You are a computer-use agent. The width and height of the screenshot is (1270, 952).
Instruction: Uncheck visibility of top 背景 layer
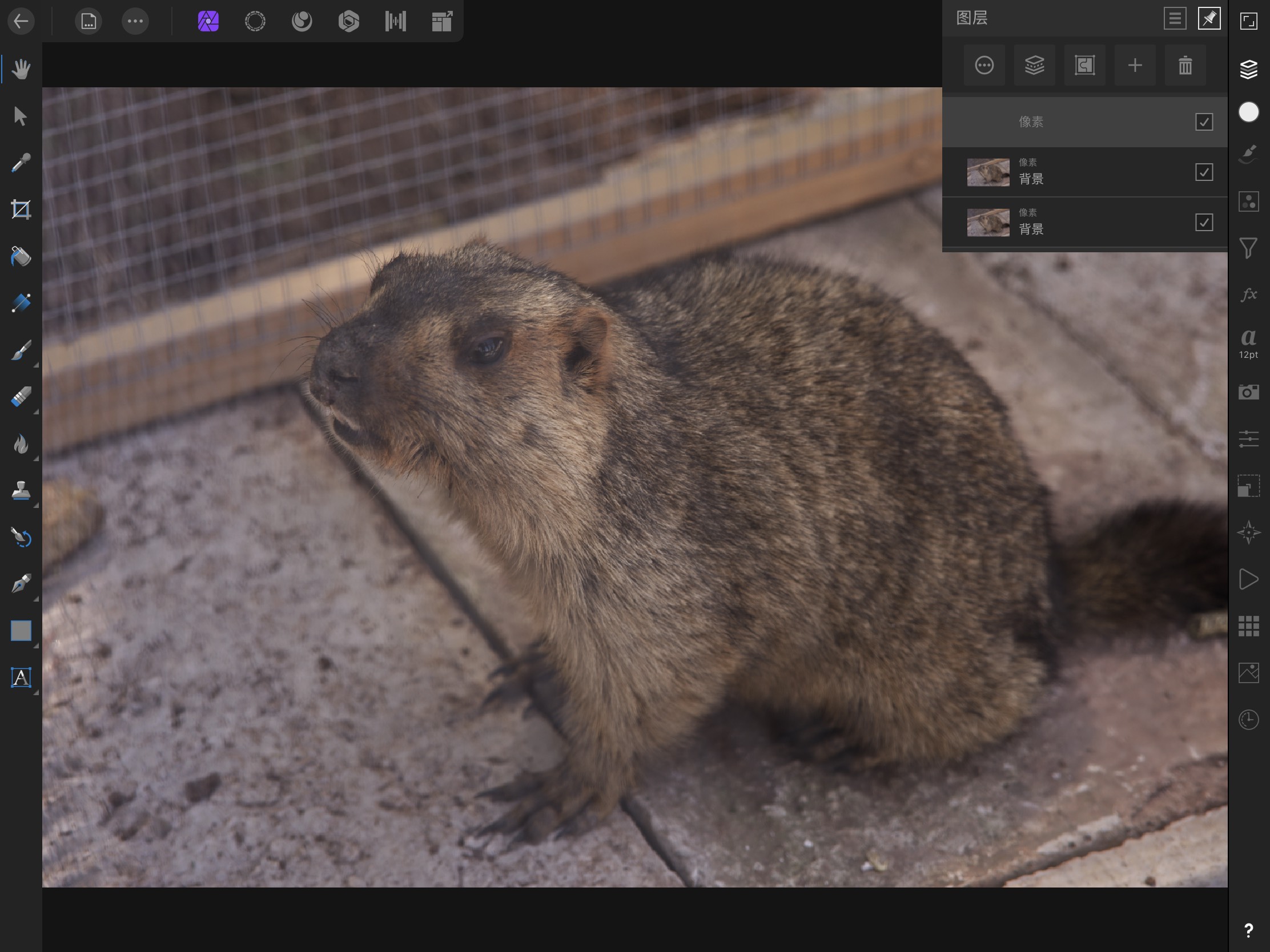click(x=1205, y=172)
